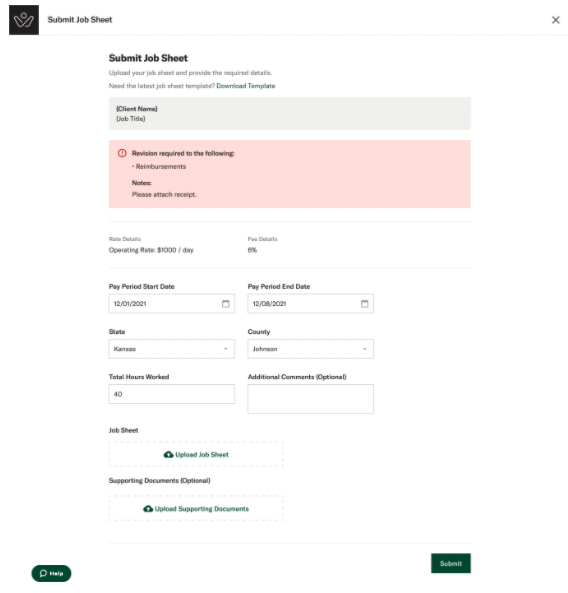Click the cloud icon beside Upload Job Sheet

(x=168, y=454)
